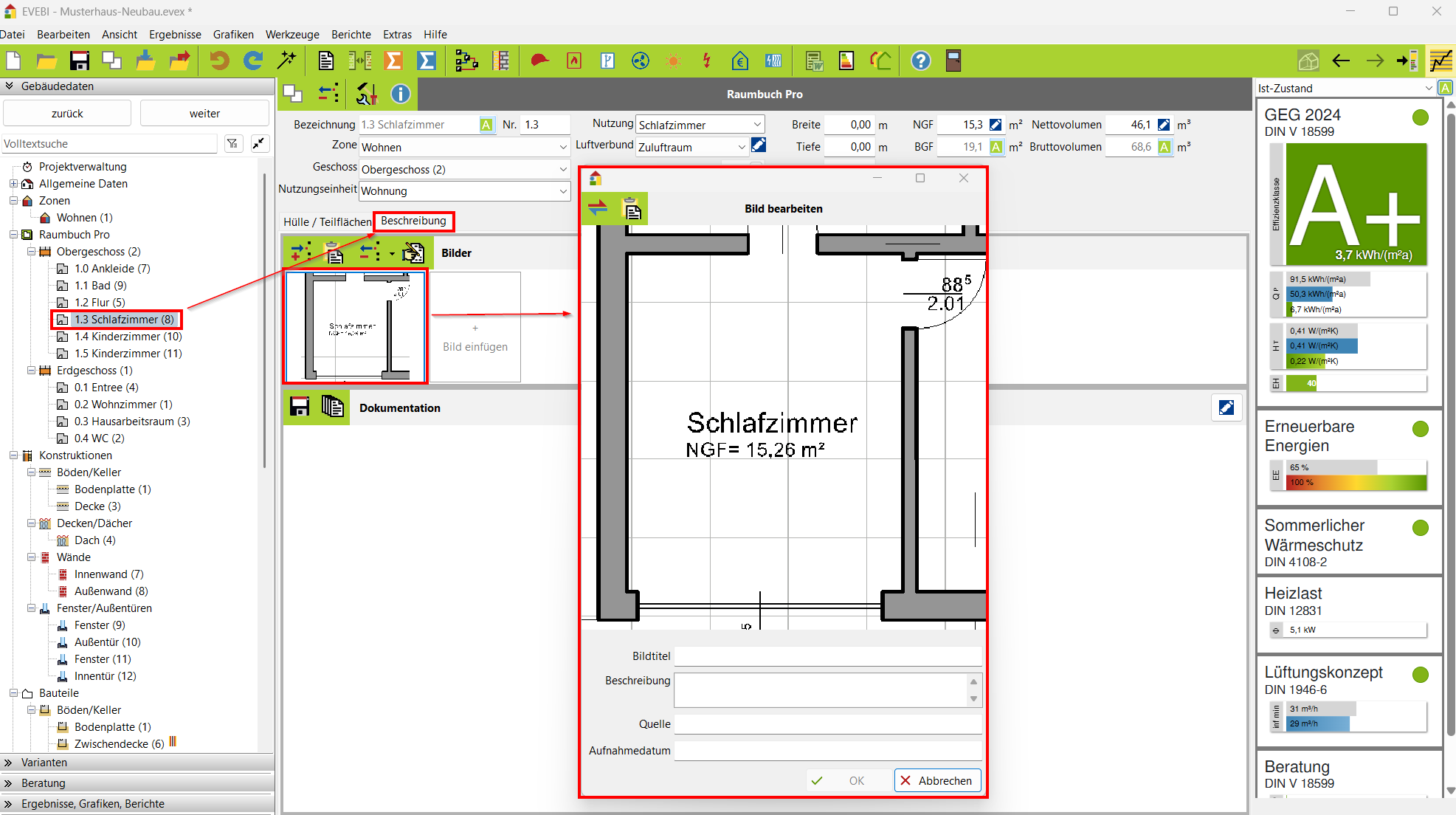The height and width of the screenshot is (815, 1456).
Task: Open help question mark icon
Action: (920, 61)
